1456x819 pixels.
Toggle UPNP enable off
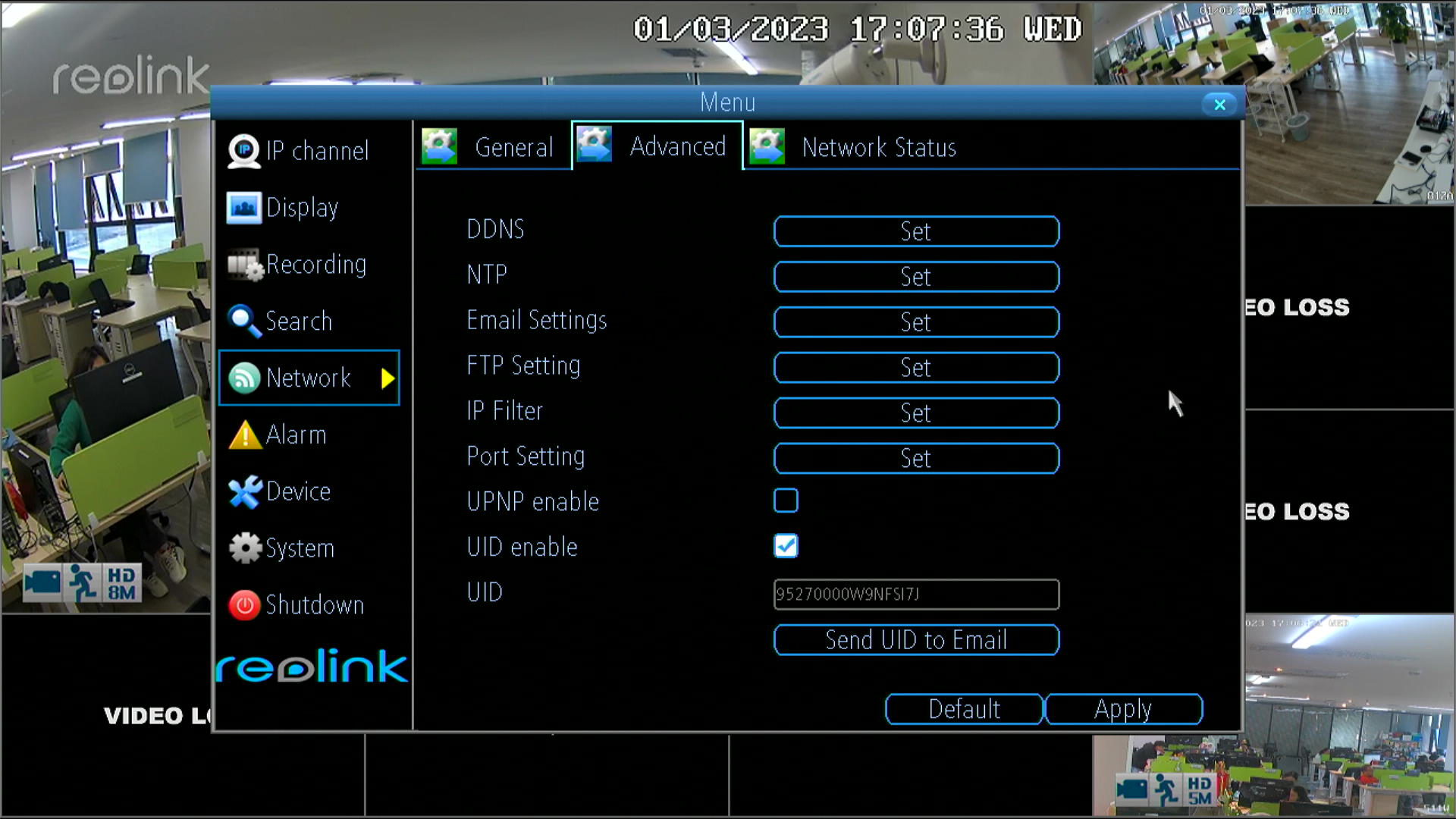click(786, 500)
